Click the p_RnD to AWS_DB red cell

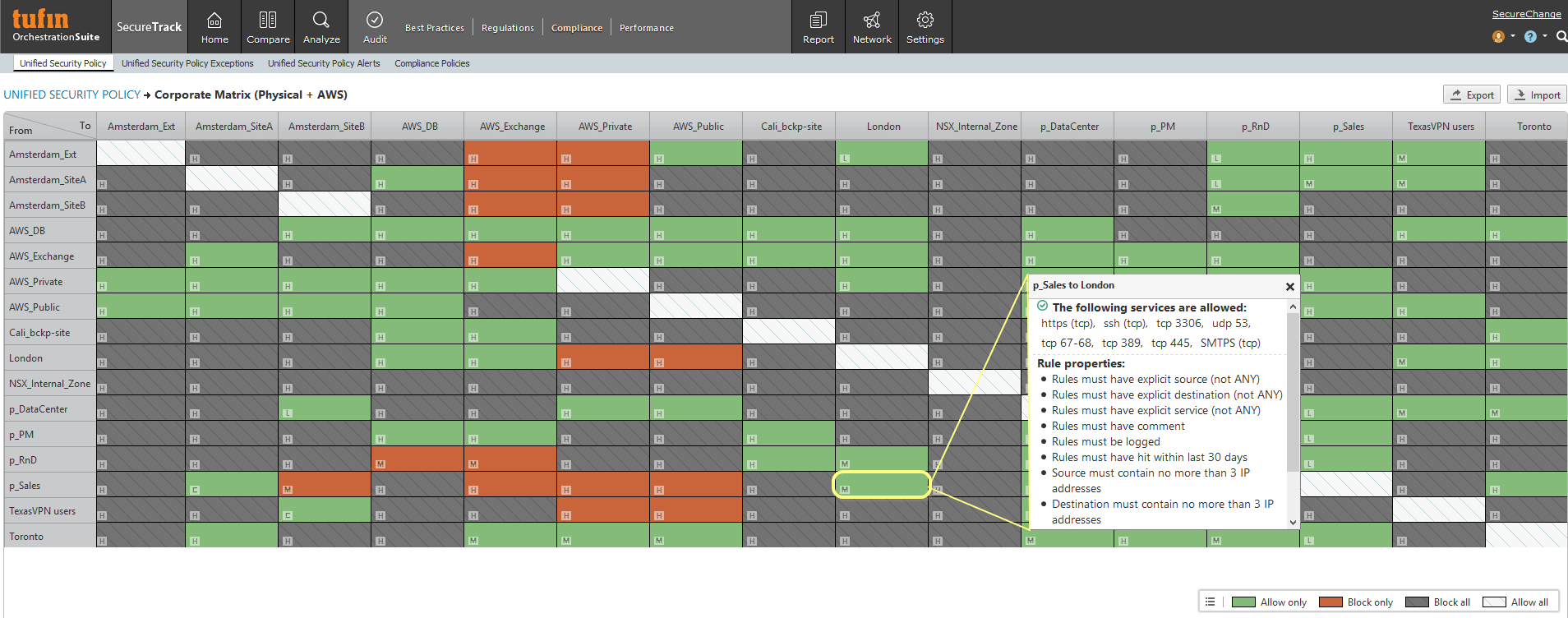click(417, 459)
